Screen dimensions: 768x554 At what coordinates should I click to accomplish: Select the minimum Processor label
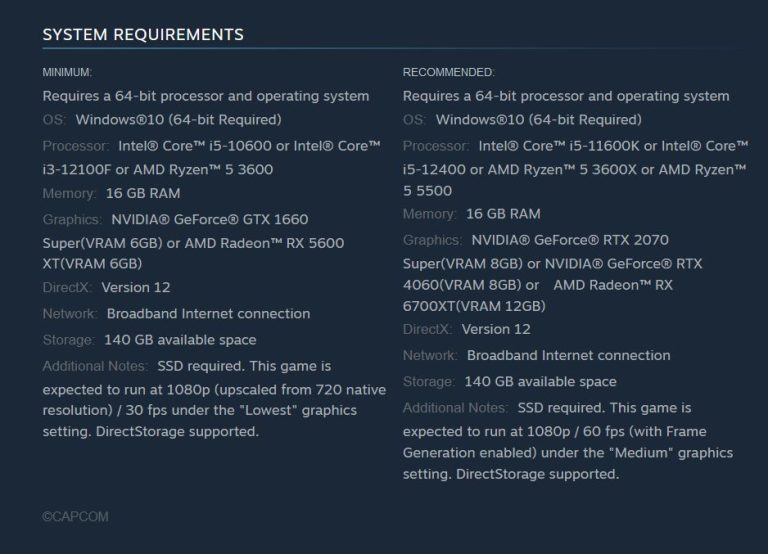tap(75, 146)
